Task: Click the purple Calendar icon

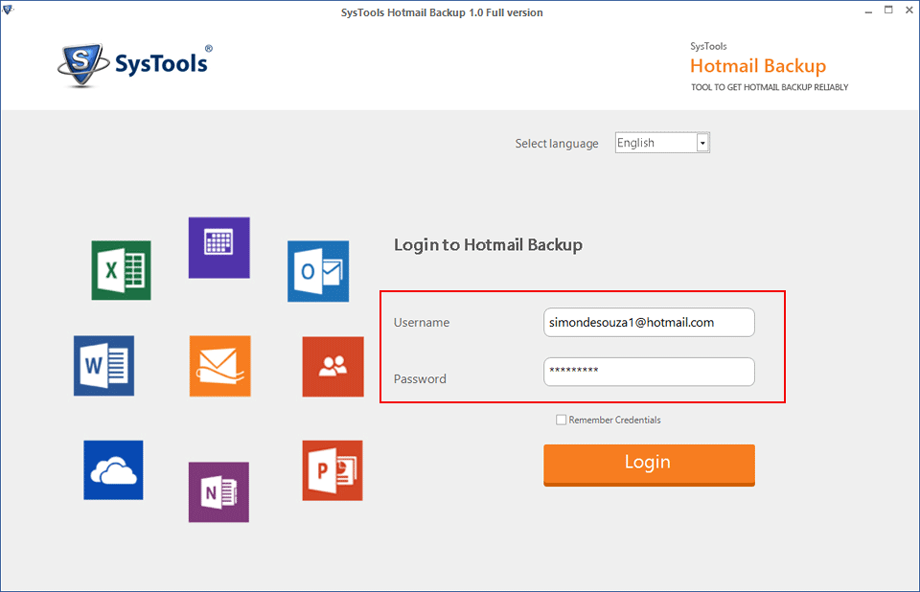Action: (219, 248)
